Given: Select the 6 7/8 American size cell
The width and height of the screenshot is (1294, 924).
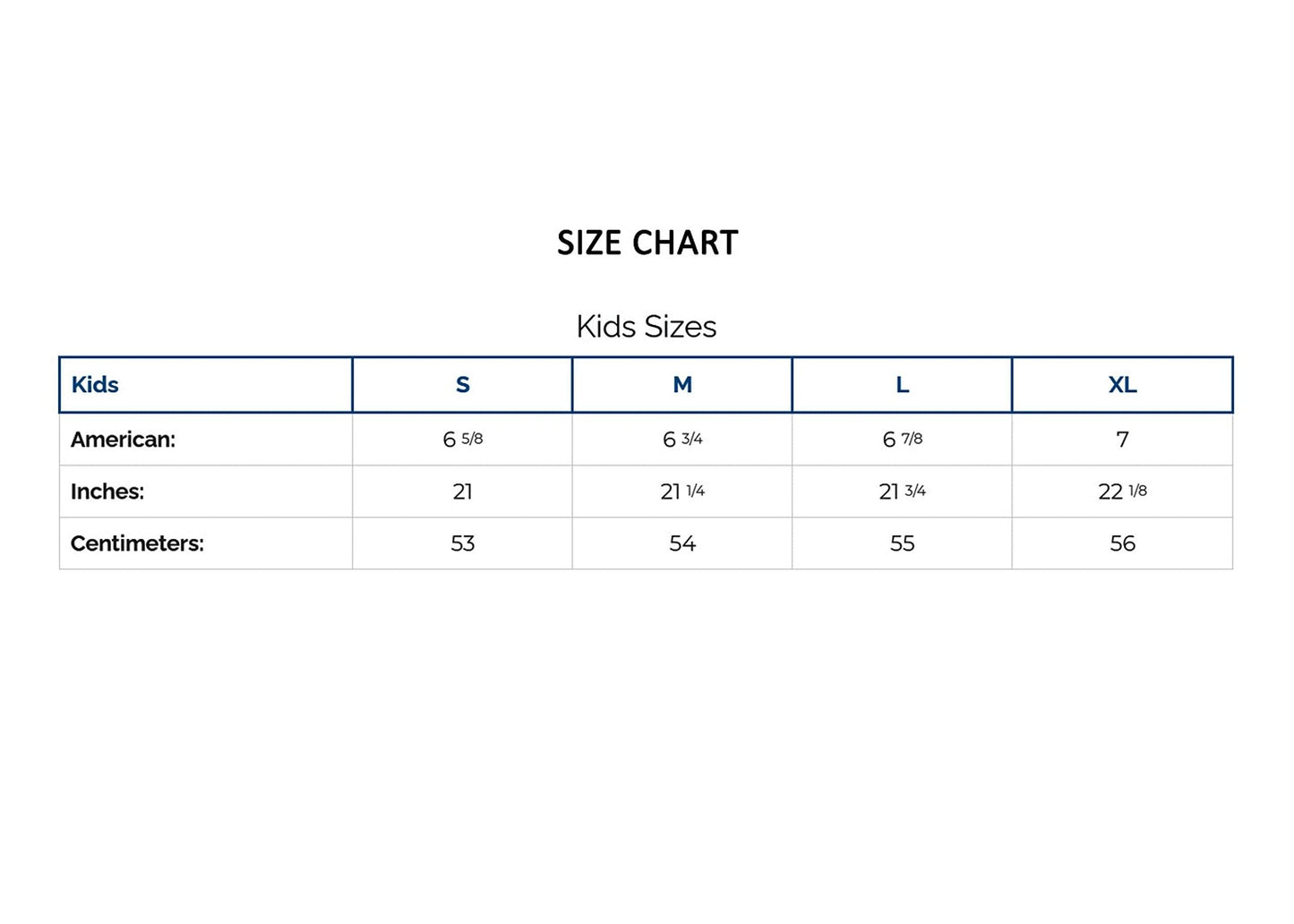Looking at the screenshot, I should point(902,440).
